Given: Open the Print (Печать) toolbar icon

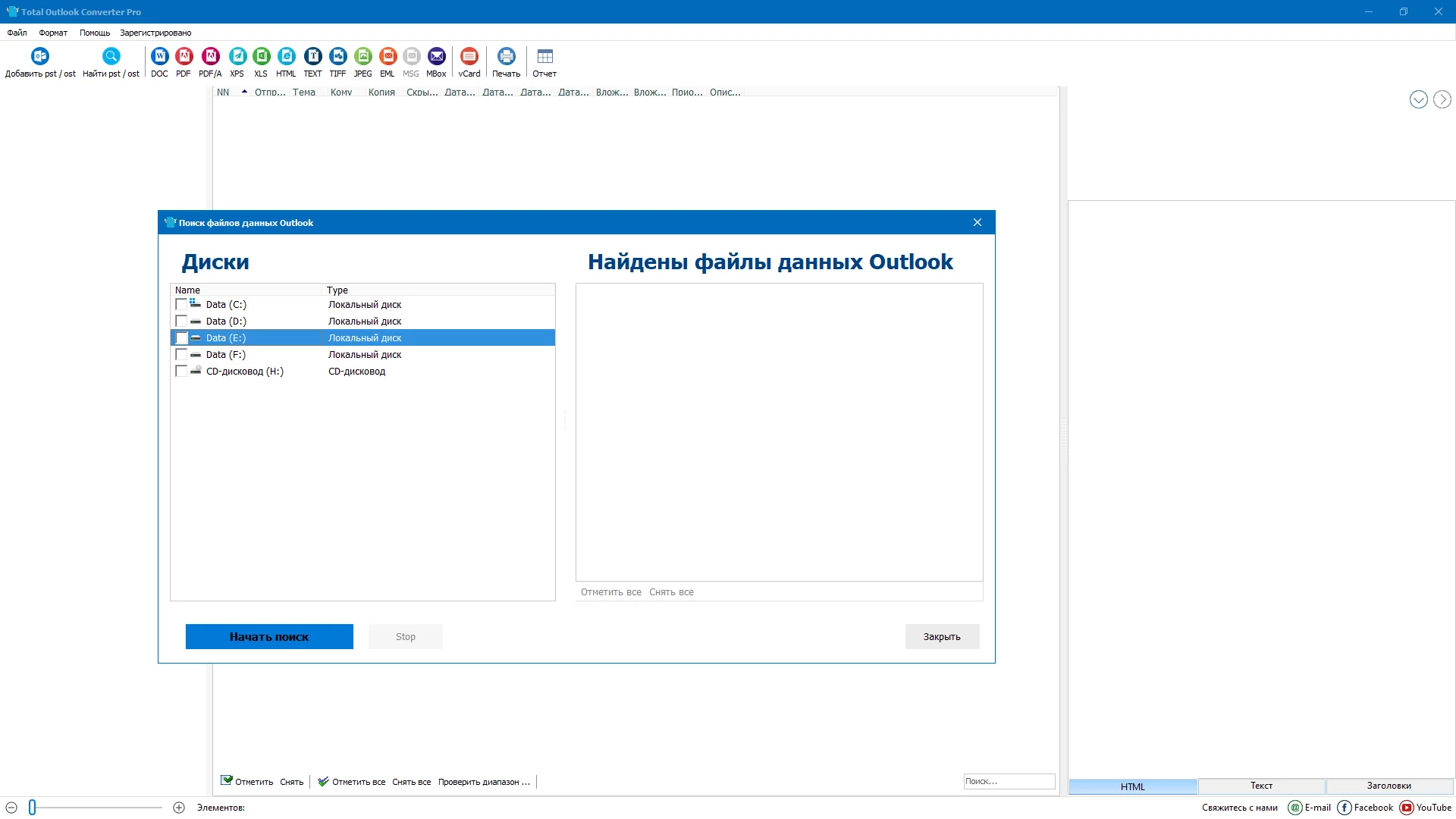Looking at the screenshot, I should (x=506, y=56).
